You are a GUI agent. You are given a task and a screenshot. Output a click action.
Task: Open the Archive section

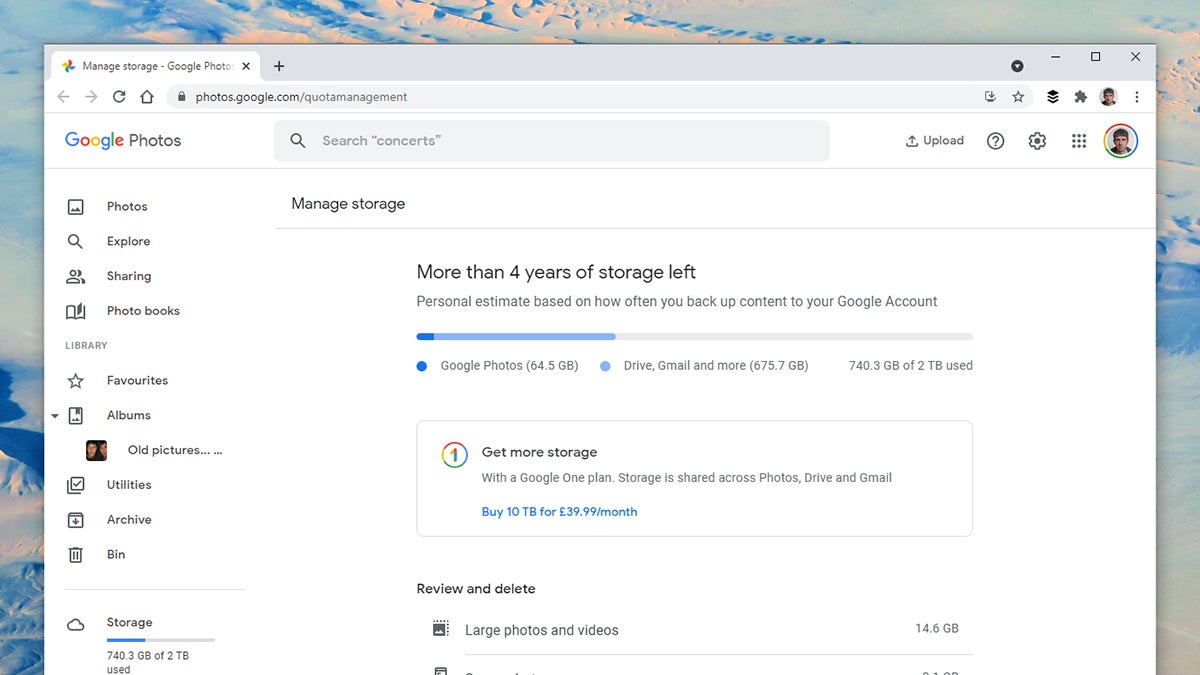point(129,519)
